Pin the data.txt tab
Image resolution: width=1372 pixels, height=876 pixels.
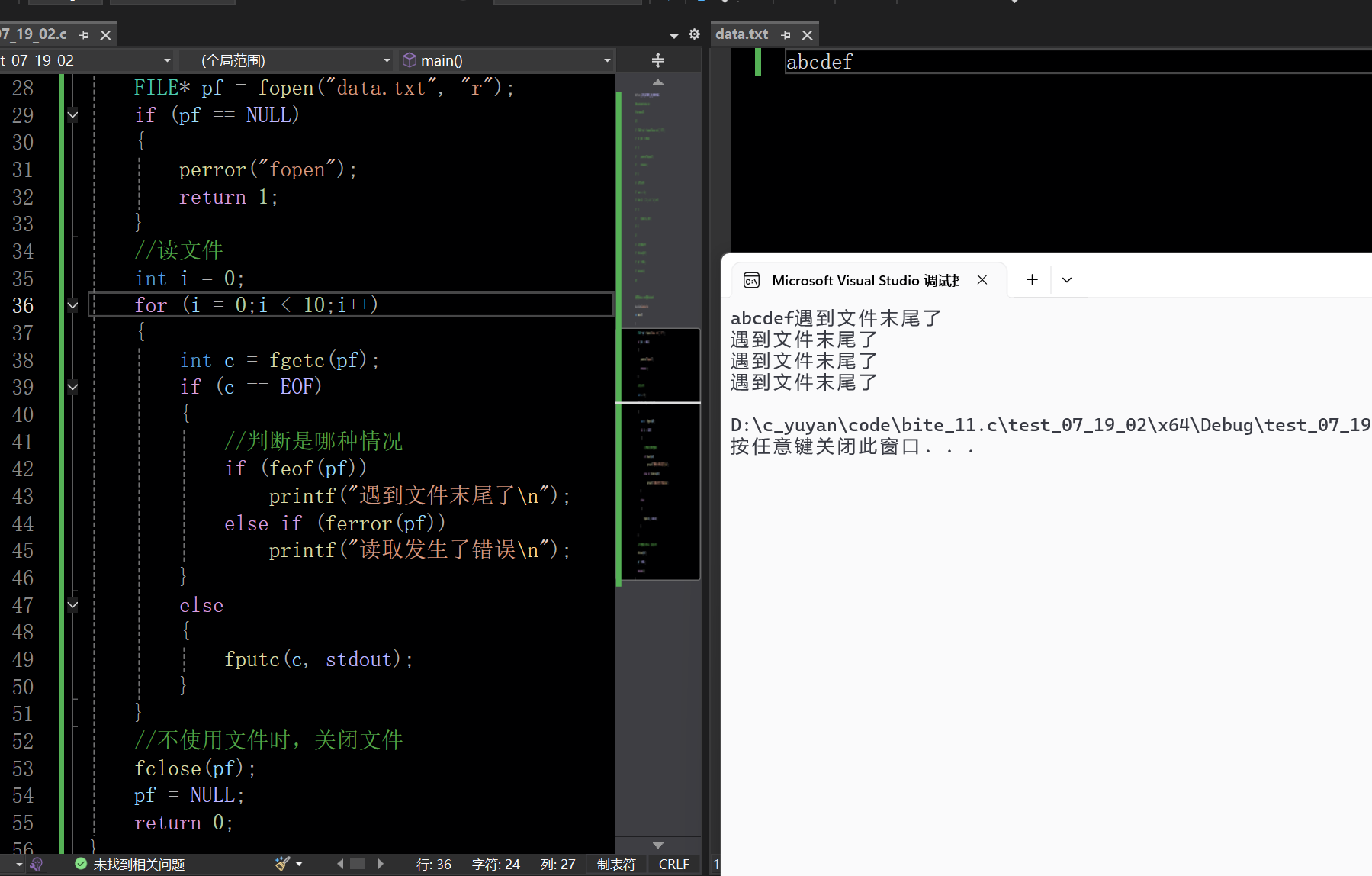(x=786, y=35)
